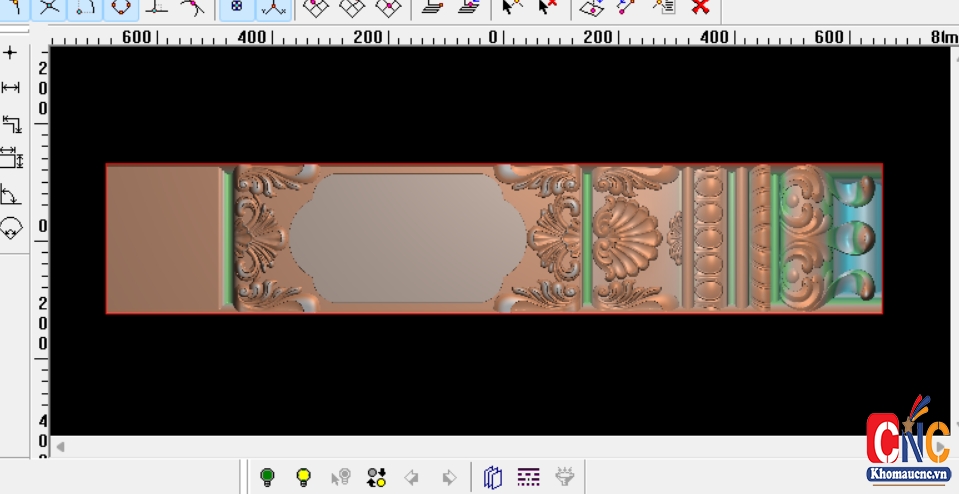Click the grey right arrow button
This screenshot has height=494, width=959.
[x=449, y=477]
